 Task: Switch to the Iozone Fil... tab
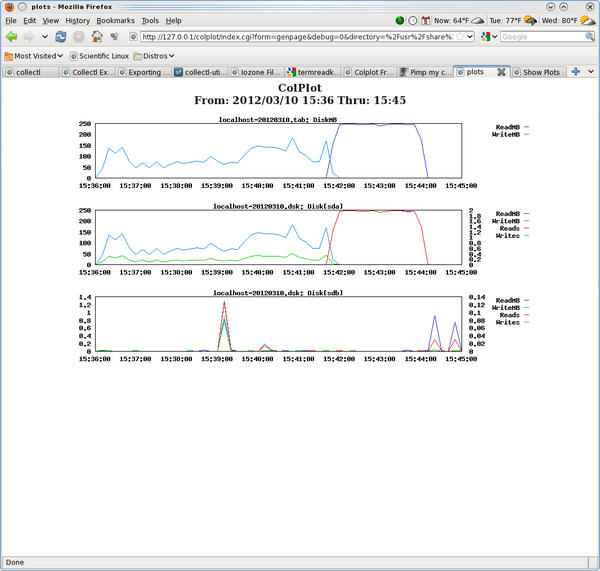[256, 72]
